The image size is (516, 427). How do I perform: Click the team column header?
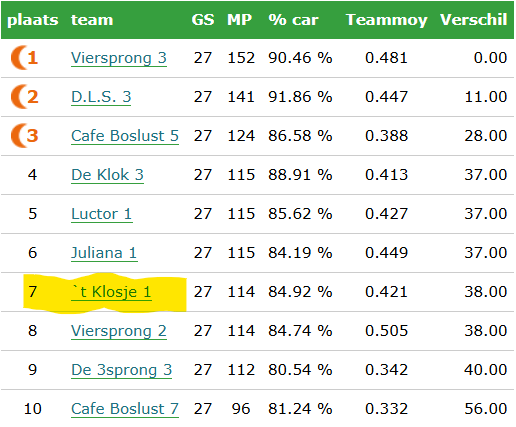coord(92,20)
